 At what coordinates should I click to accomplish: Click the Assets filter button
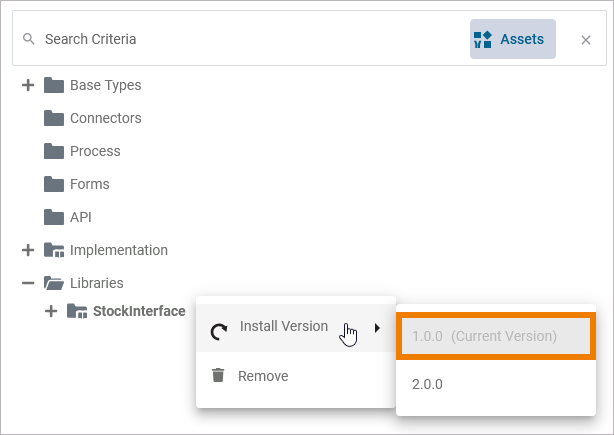point(512,39)
